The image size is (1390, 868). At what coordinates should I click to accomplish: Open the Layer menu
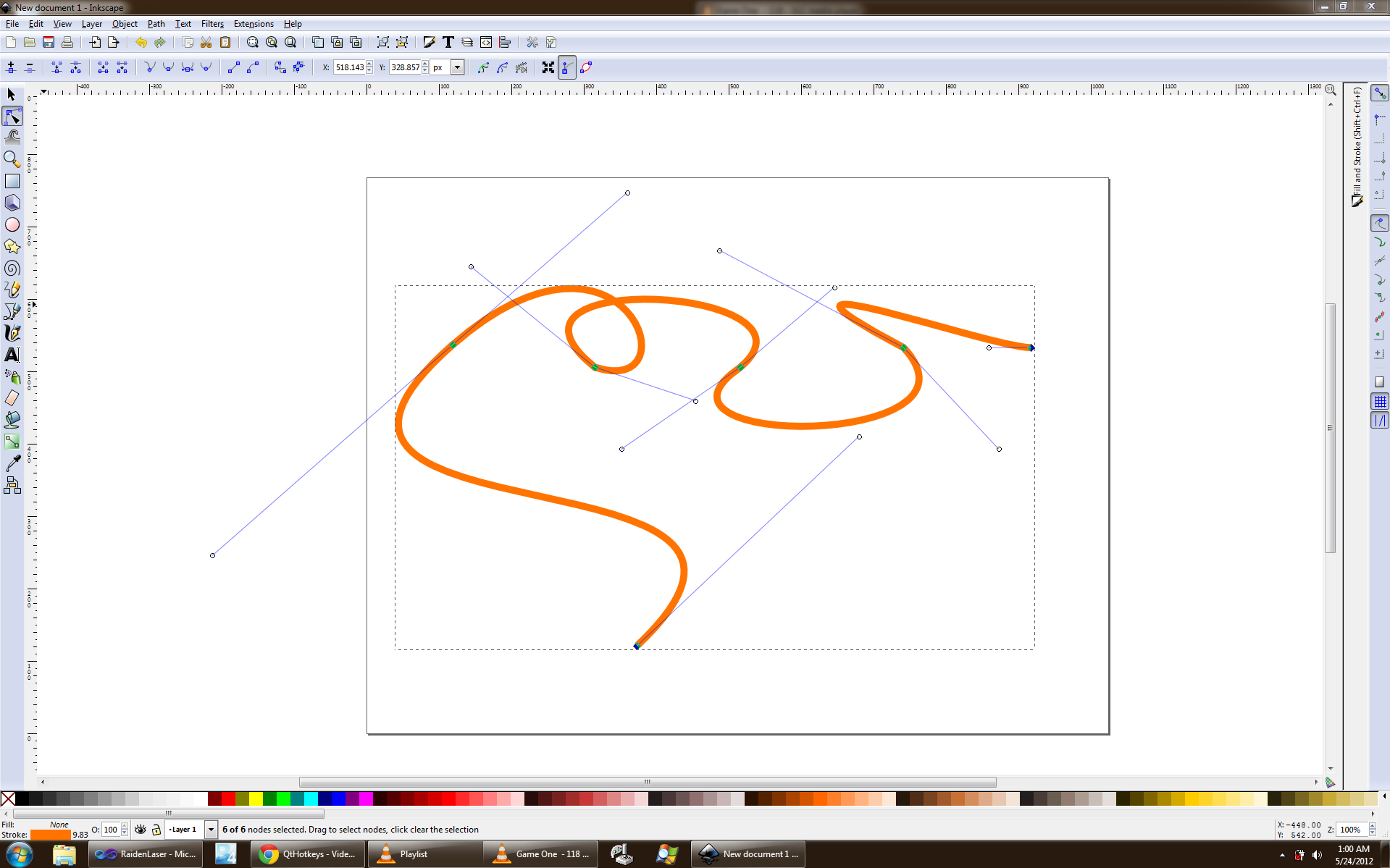(91, 24)
